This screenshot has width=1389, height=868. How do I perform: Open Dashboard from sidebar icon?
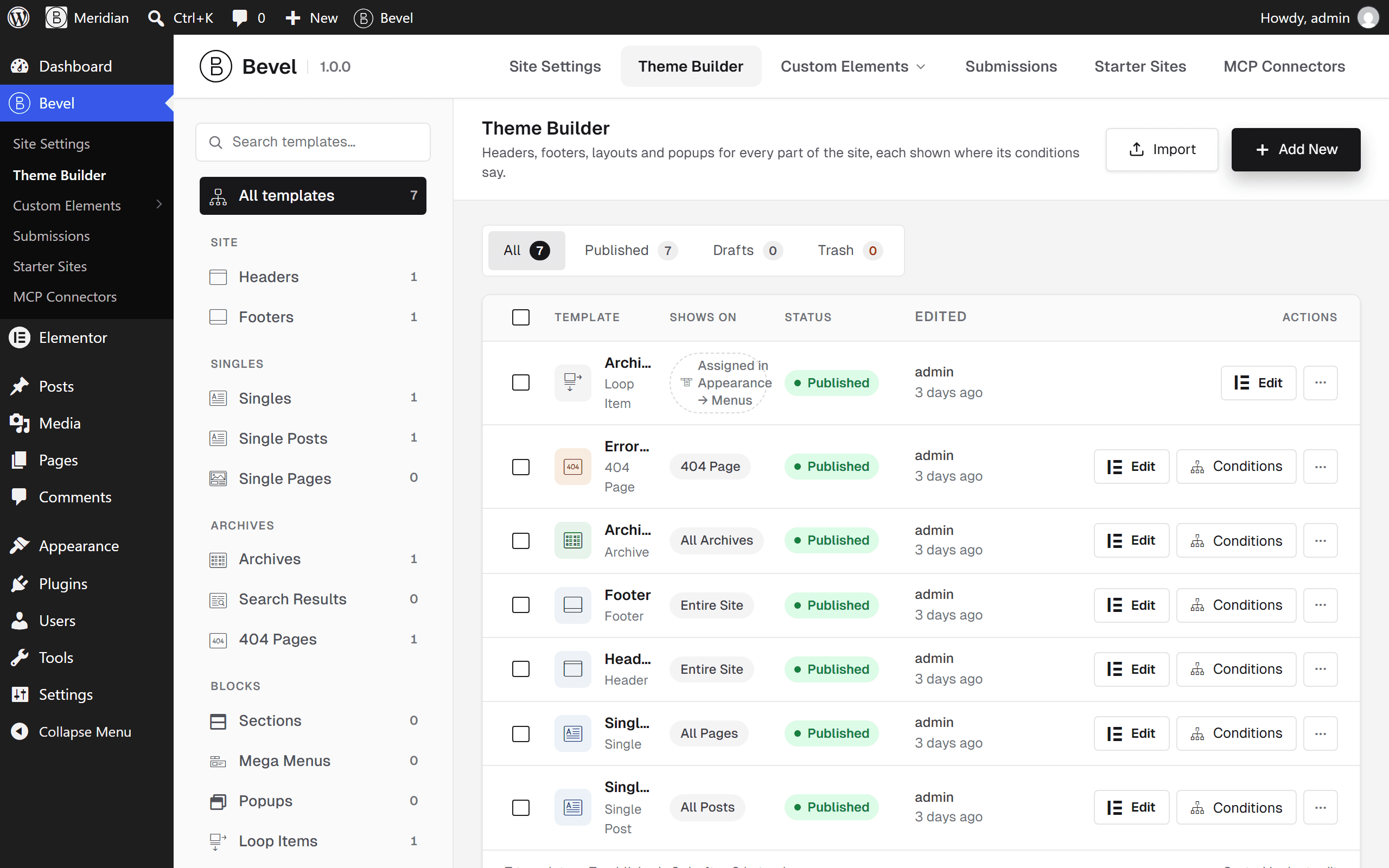pos(20,66)
